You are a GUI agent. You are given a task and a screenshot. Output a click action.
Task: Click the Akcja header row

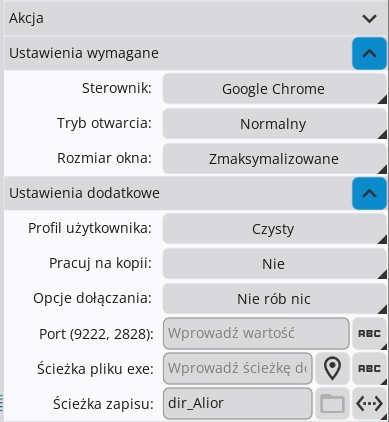coord(196,18)
